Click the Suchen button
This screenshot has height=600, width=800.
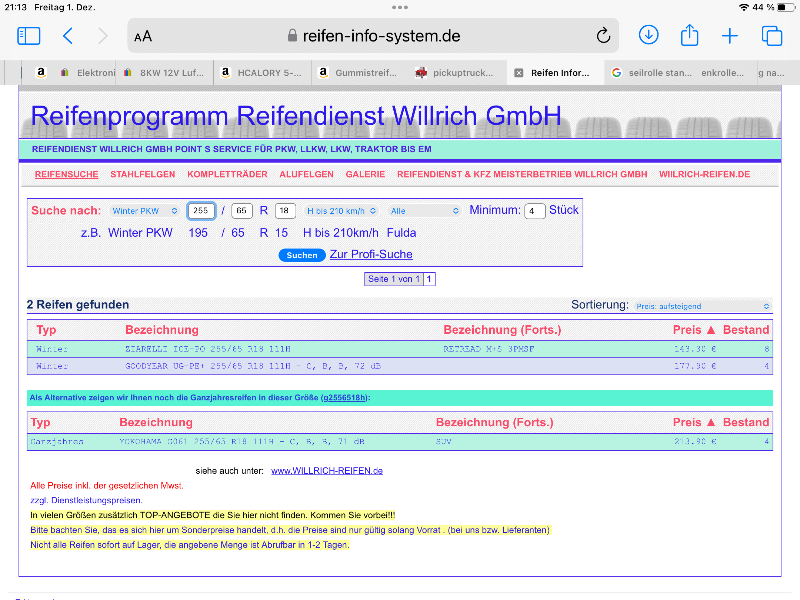pos(302,255)
